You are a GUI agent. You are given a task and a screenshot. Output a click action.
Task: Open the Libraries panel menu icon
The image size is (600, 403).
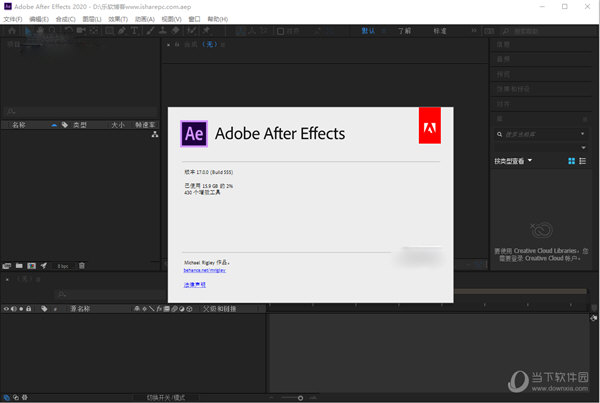coord(585,119)
